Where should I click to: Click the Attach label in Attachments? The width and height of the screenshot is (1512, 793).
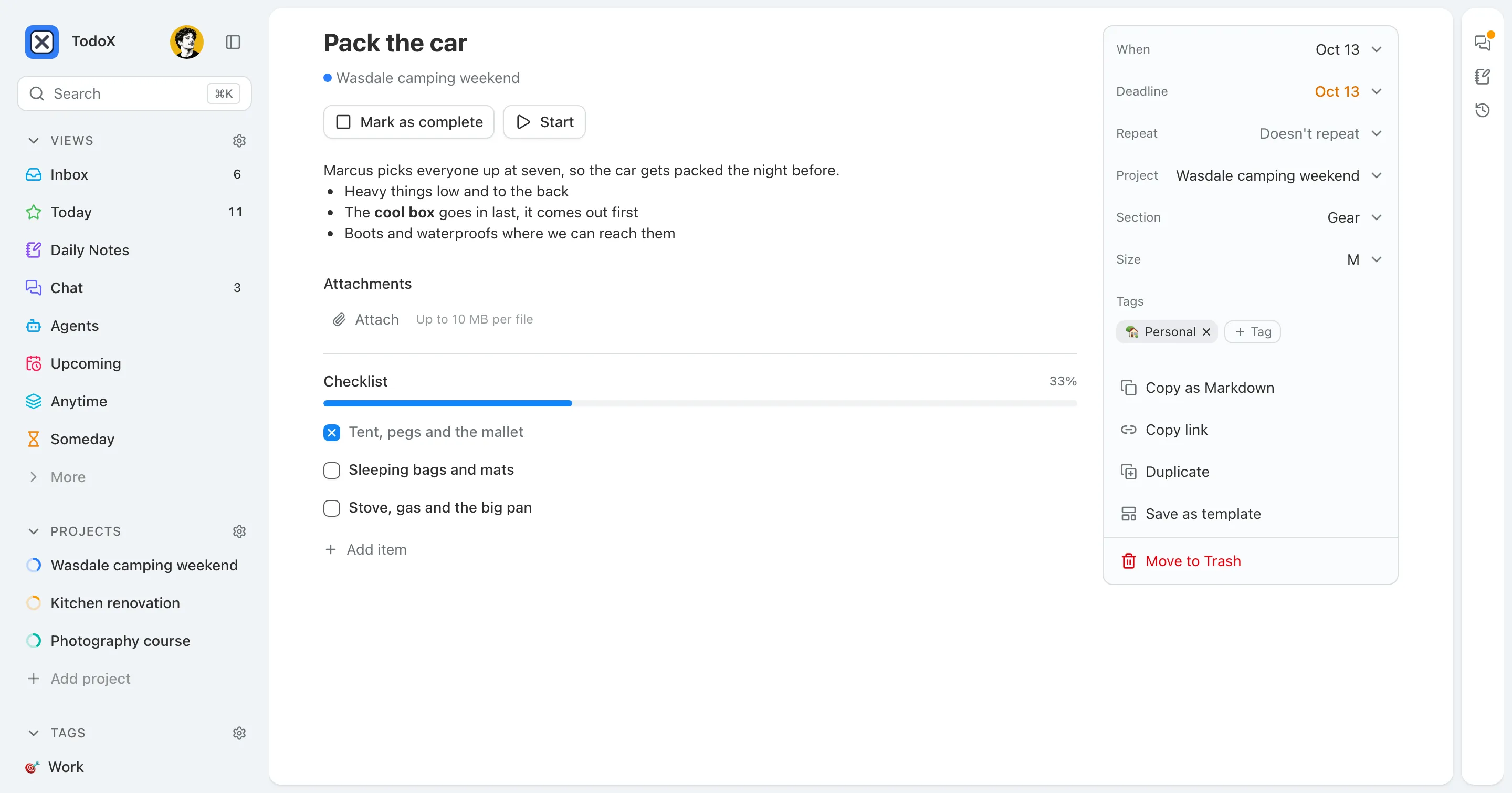tap(376, 319)
